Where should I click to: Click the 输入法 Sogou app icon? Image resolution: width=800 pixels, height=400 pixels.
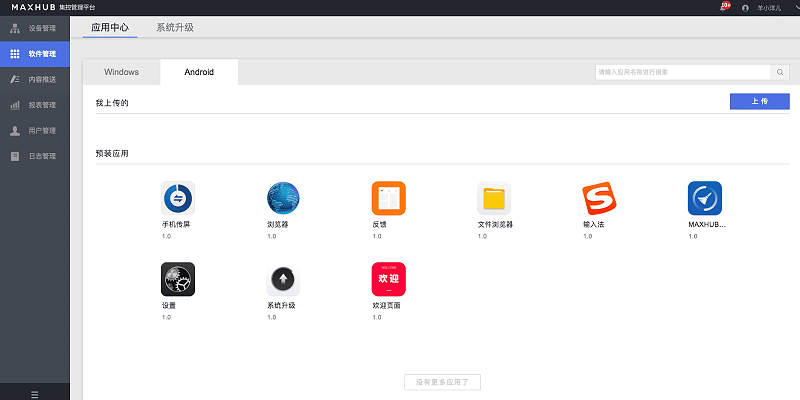point(599,197)
